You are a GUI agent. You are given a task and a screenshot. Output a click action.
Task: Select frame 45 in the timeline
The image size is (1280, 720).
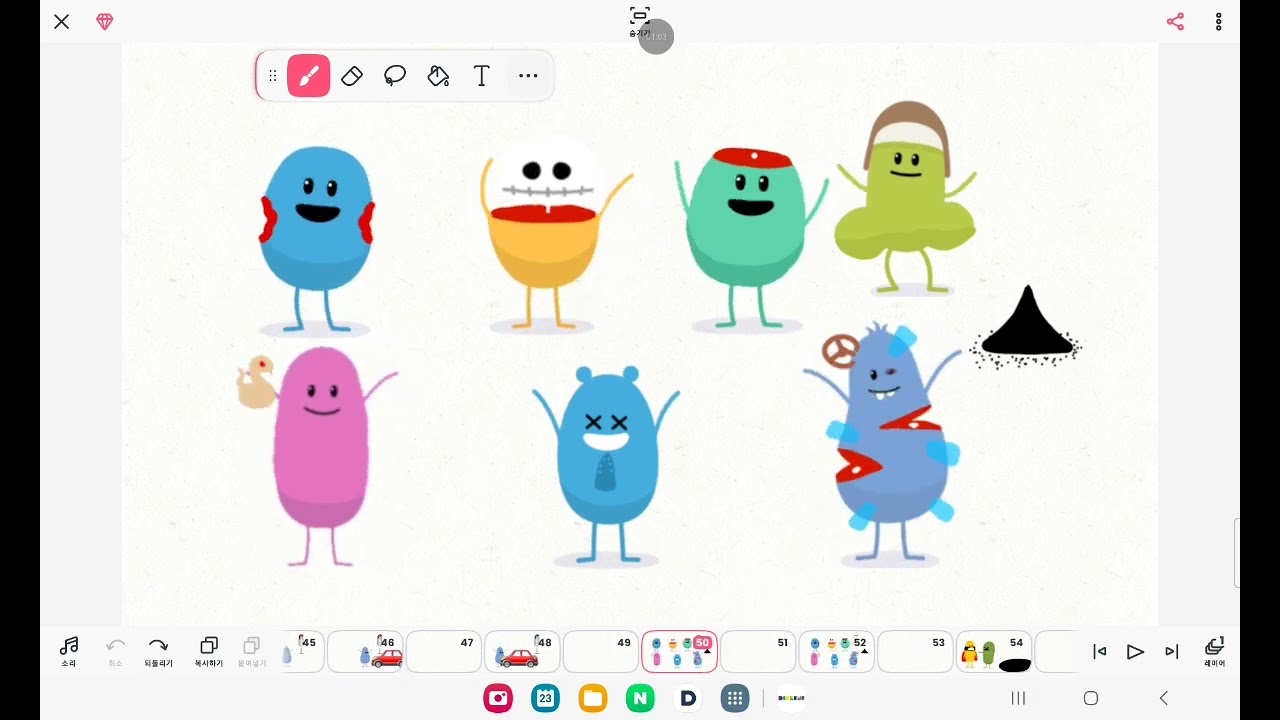click(x=302, y=652)
